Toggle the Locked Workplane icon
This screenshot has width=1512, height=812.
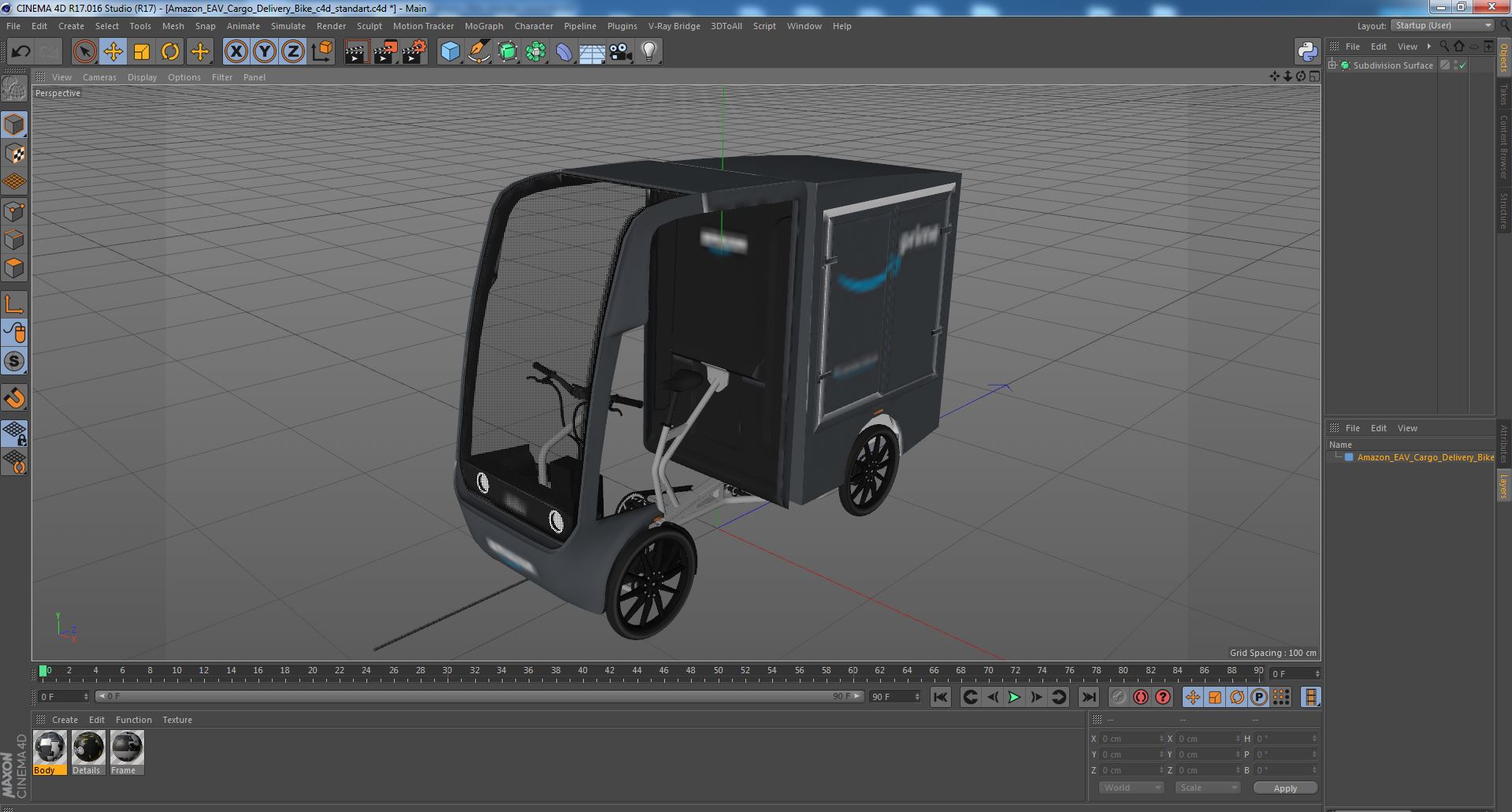pyautogui.click(x=14, y=433)
